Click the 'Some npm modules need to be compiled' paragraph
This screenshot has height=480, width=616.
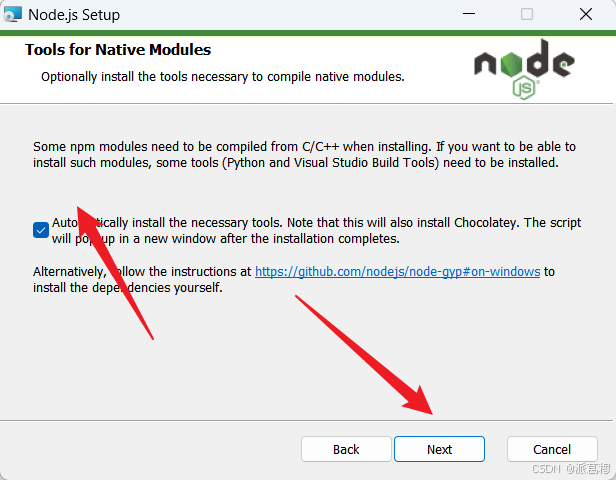(304, 154)
